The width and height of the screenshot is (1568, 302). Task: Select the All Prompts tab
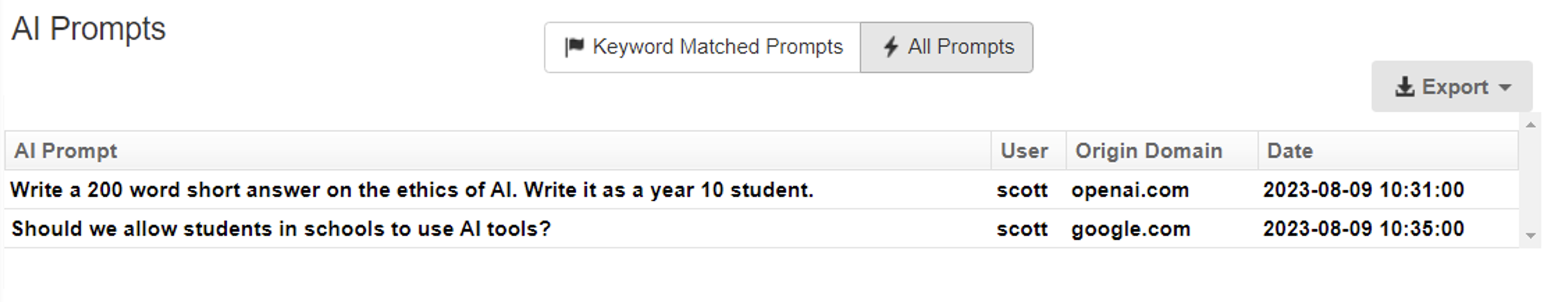click(x=947, y=47)
